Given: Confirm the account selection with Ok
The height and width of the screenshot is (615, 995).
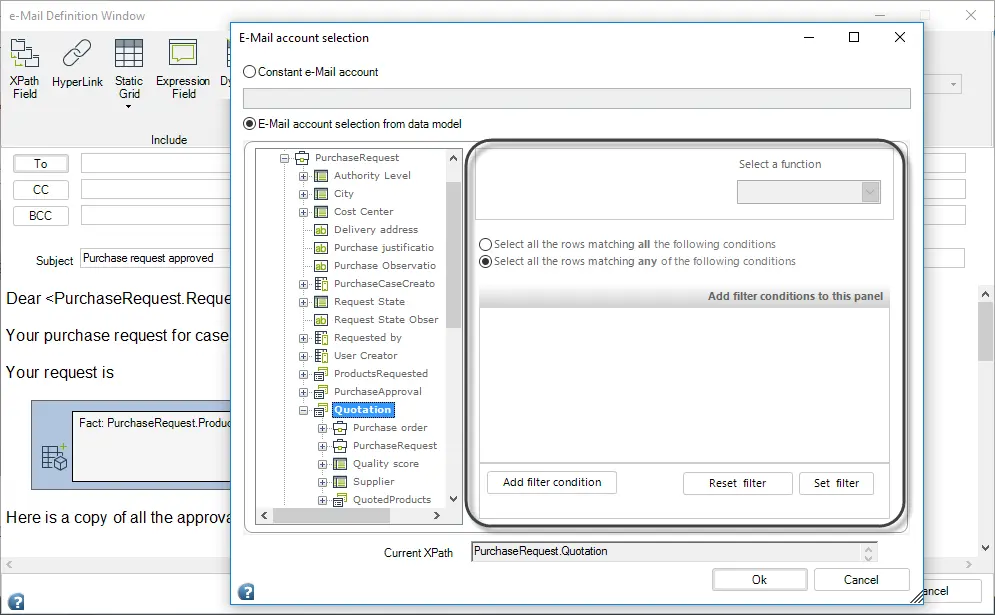Looking at the screenshot, I should click(760, 579).
